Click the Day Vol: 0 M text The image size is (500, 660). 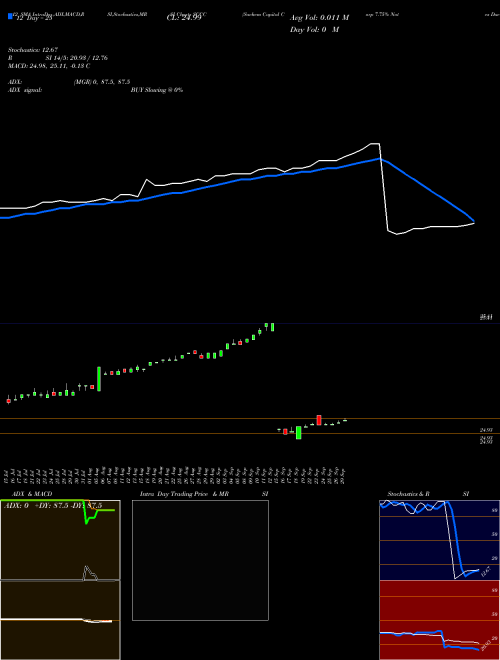tap(314, 30)
